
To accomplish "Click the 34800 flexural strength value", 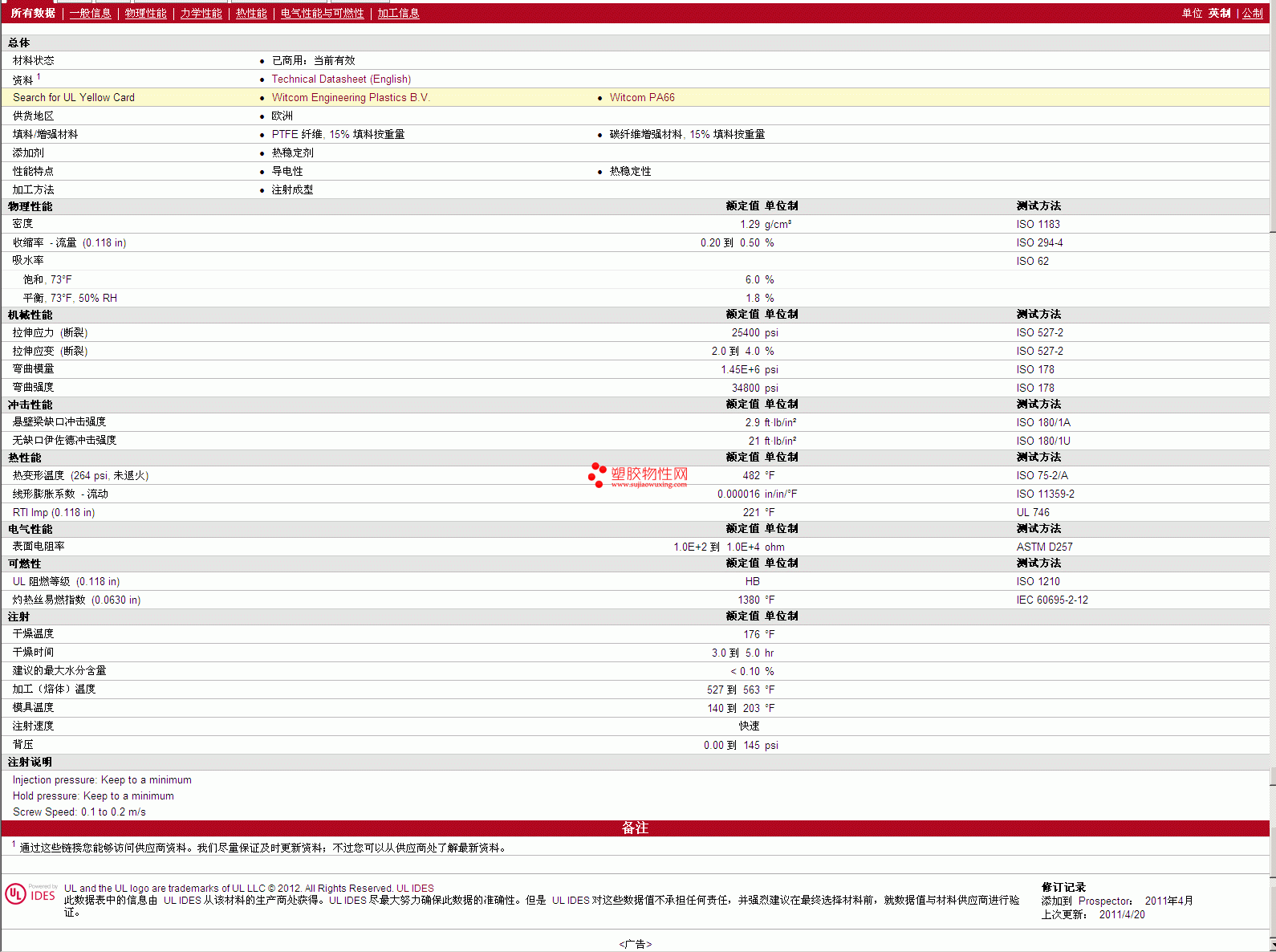I will (x=746, y=388).
